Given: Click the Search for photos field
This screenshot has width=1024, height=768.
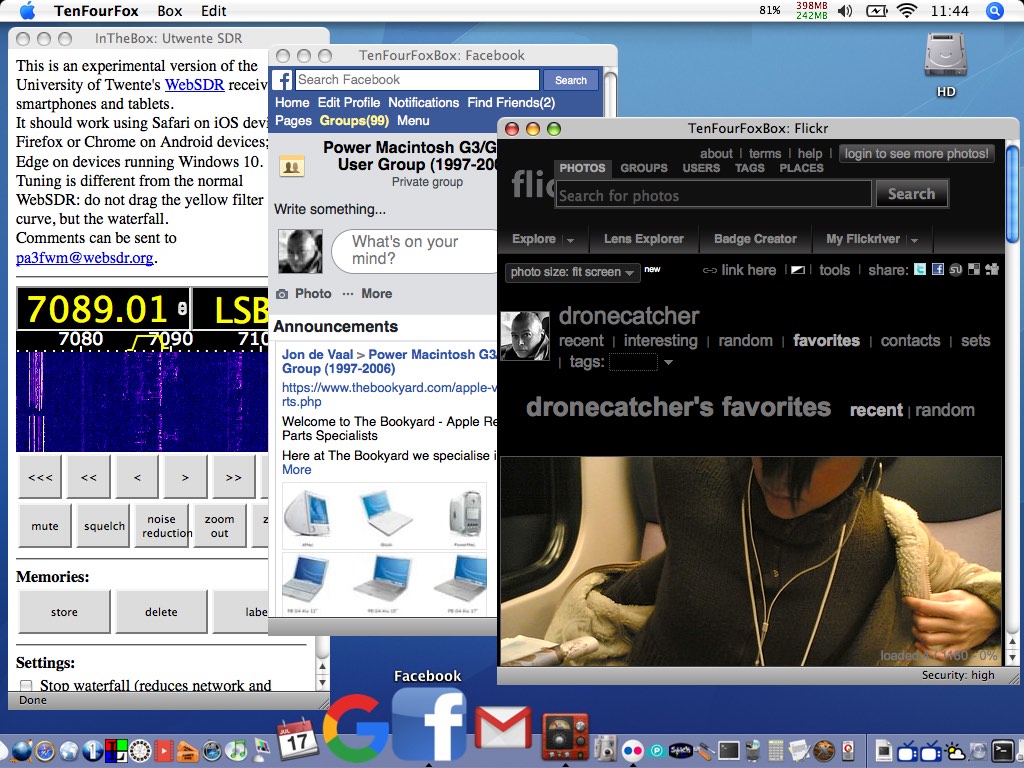Looking at the screenshot, I should pyautogui.click(x=714, y=195).
